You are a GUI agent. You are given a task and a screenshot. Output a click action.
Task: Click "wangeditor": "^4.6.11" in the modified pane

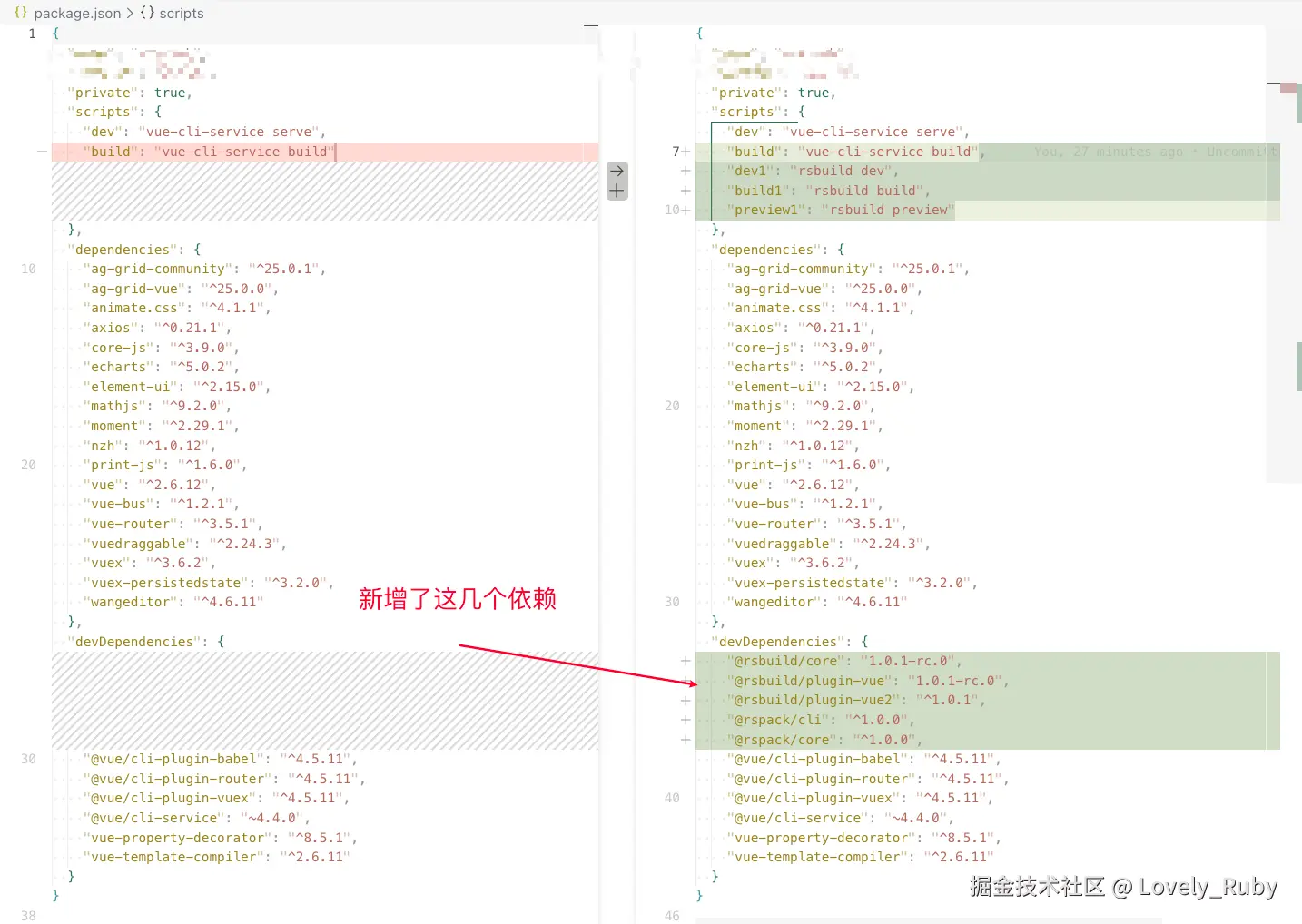coord(816,602)
